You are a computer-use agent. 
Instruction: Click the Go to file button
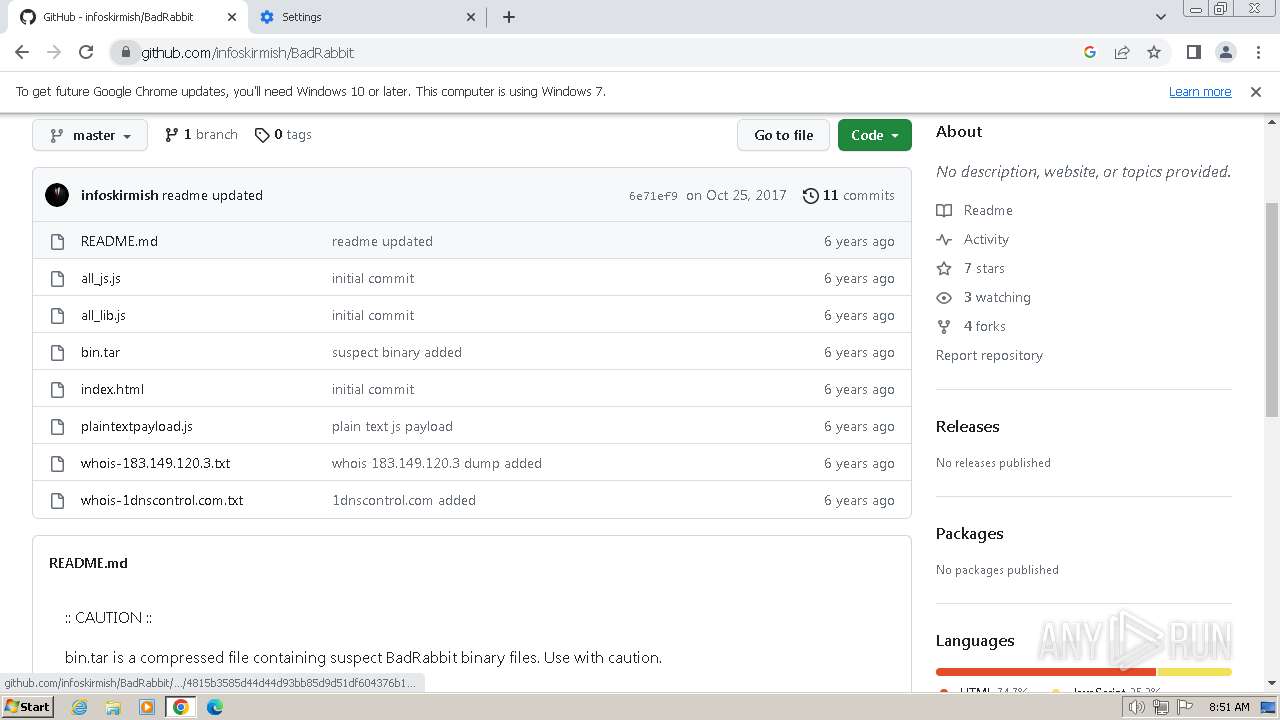pos(783,135)
